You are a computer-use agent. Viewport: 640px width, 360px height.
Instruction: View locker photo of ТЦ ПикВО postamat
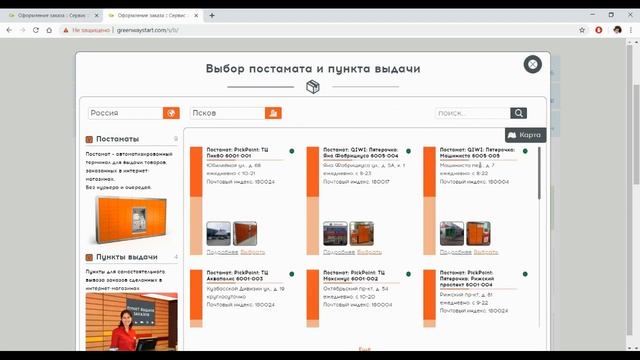[x=245, y=233]
